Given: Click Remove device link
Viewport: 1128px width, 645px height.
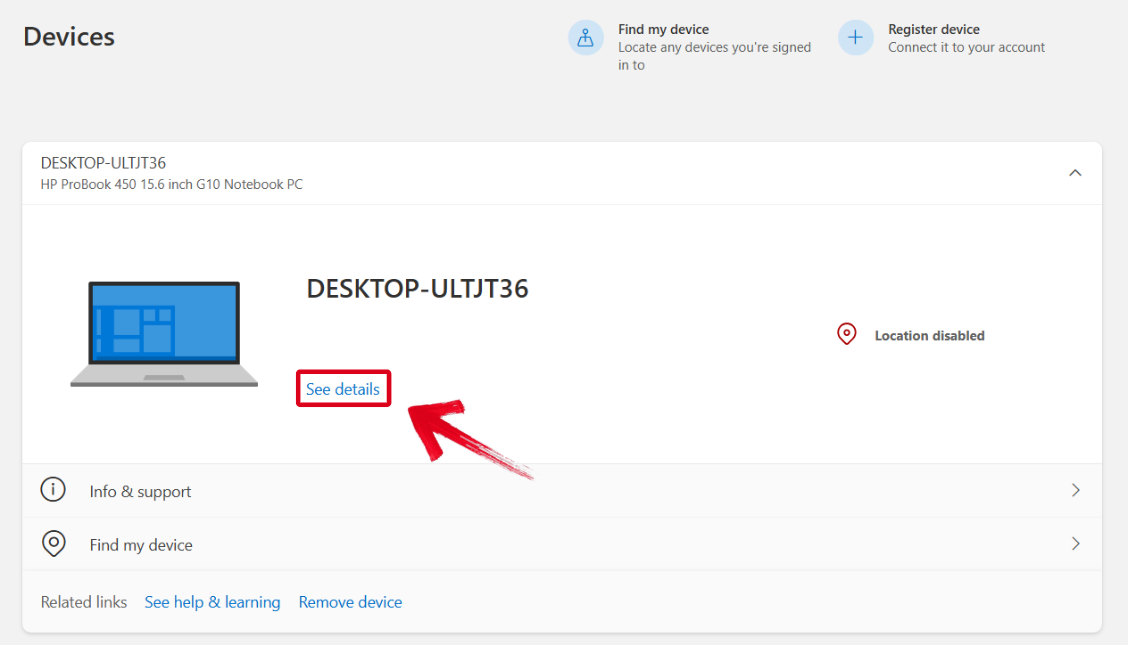Looking at the screenshot, I should [350, 601].
